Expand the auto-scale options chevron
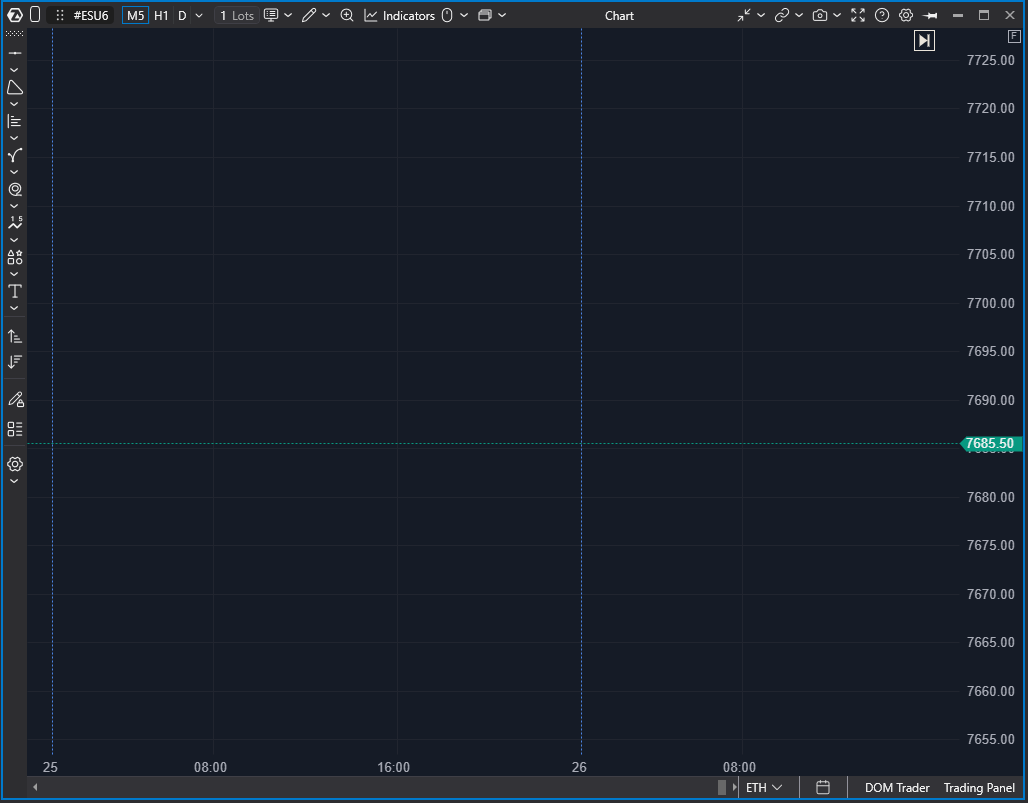Screen dimensions: 1028x803 (x=761, y=15)
